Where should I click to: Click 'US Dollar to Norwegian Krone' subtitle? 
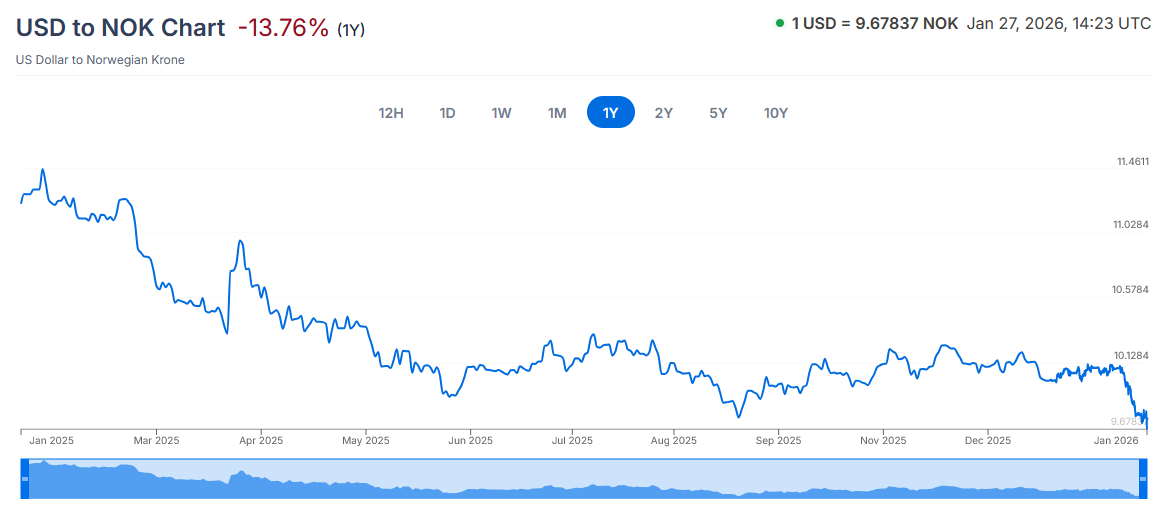(100, 60)
